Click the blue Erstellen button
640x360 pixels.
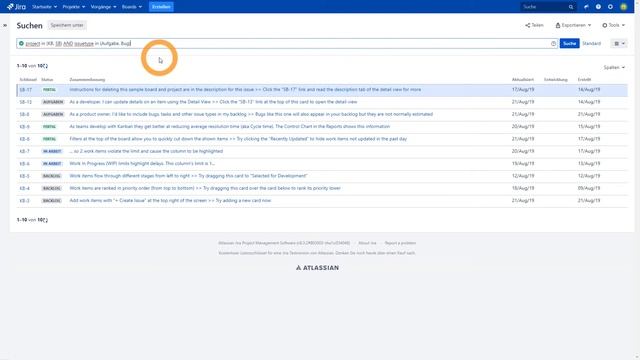click(x=161, y=7)
